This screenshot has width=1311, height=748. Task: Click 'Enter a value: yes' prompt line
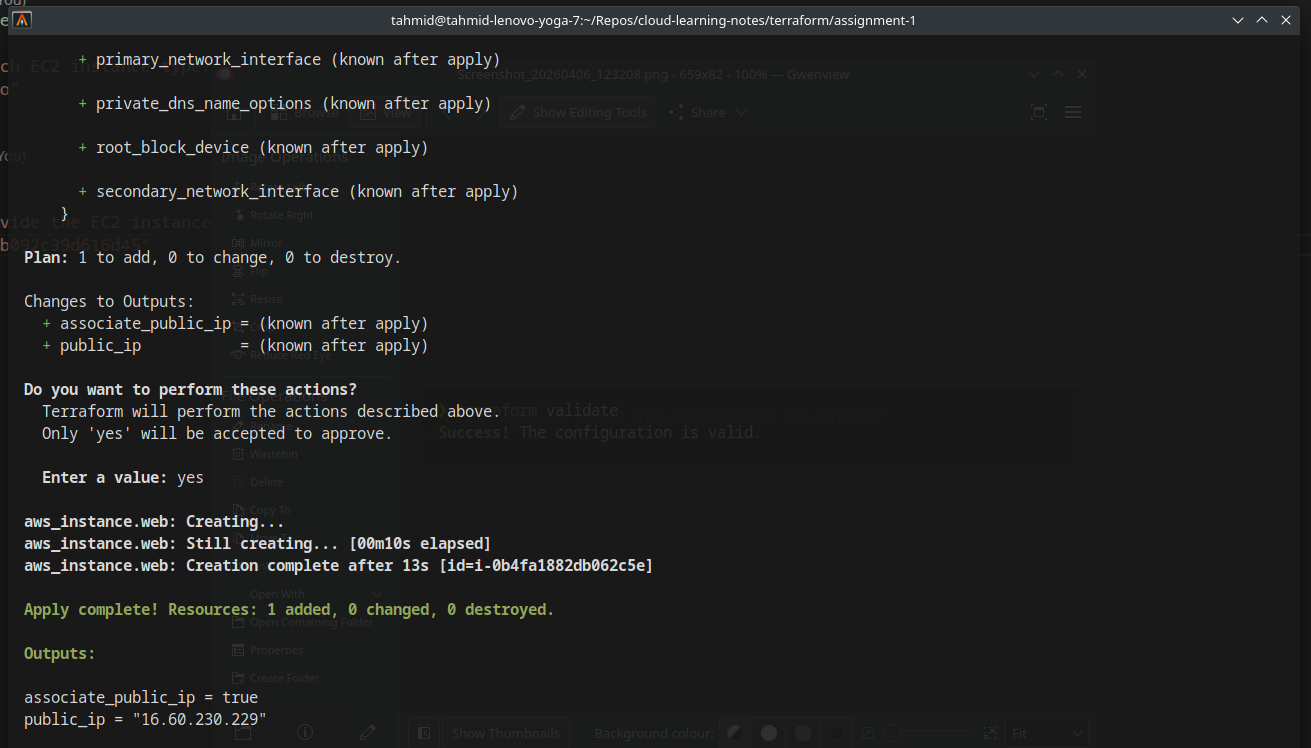coord(123,478)
